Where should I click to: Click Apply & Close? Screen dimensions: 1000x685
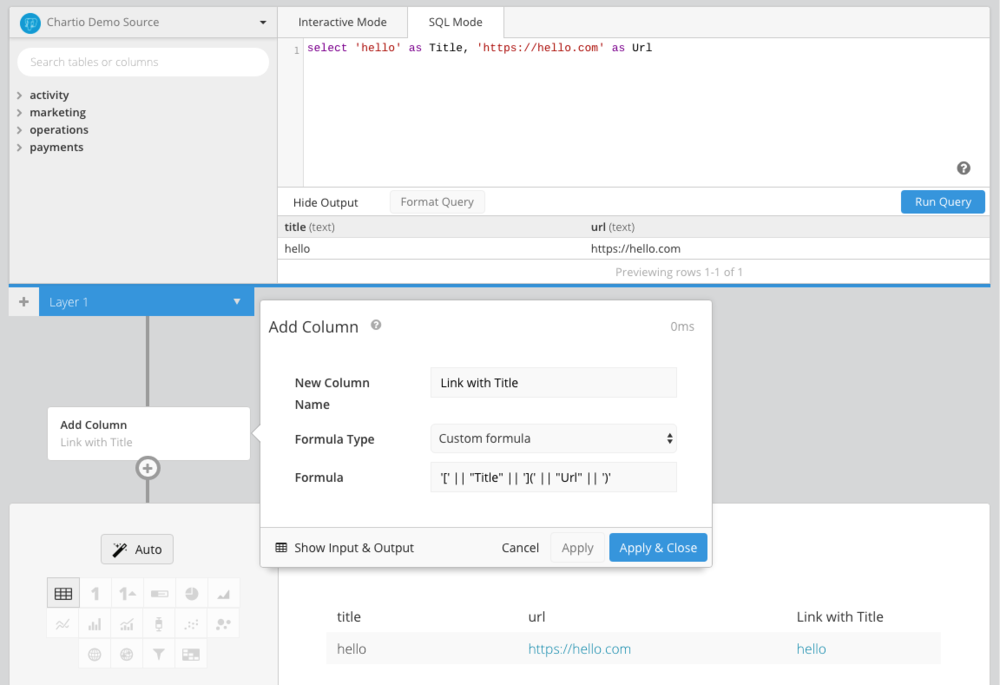pos(658,547)
